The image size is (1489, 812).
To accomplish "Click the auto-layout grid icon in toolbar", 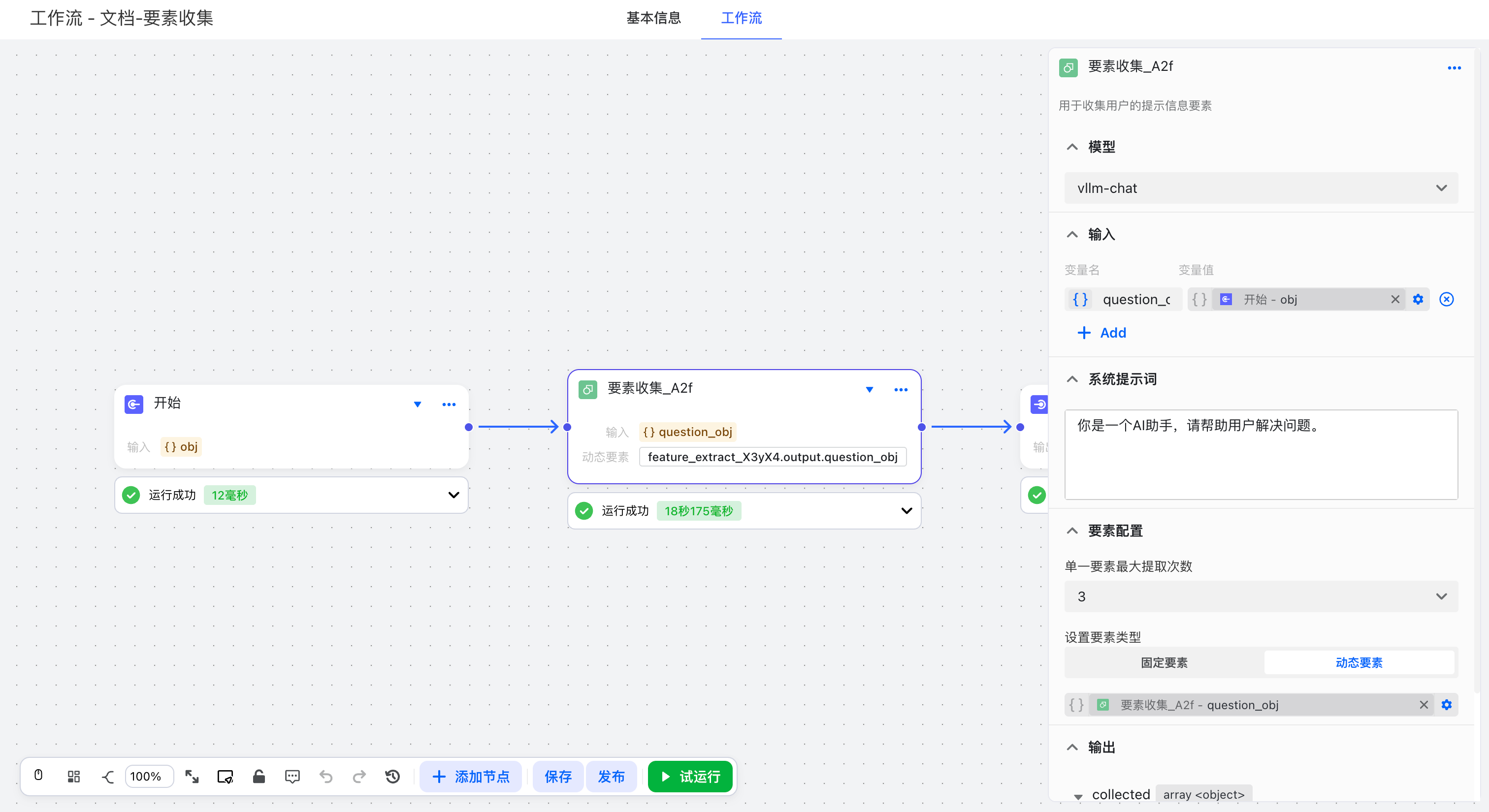I will (x=73, y=776).
